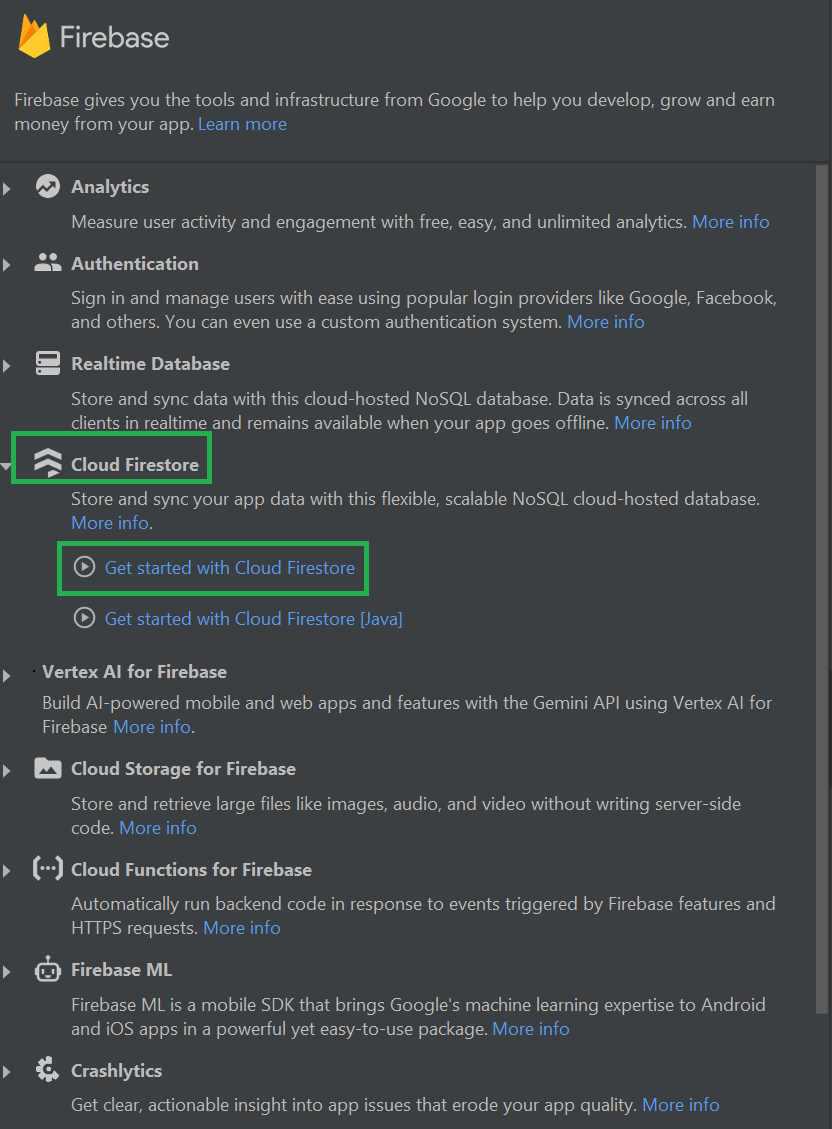Open the Learn more link
This screenshot has height=1129, width=832.
242,124
